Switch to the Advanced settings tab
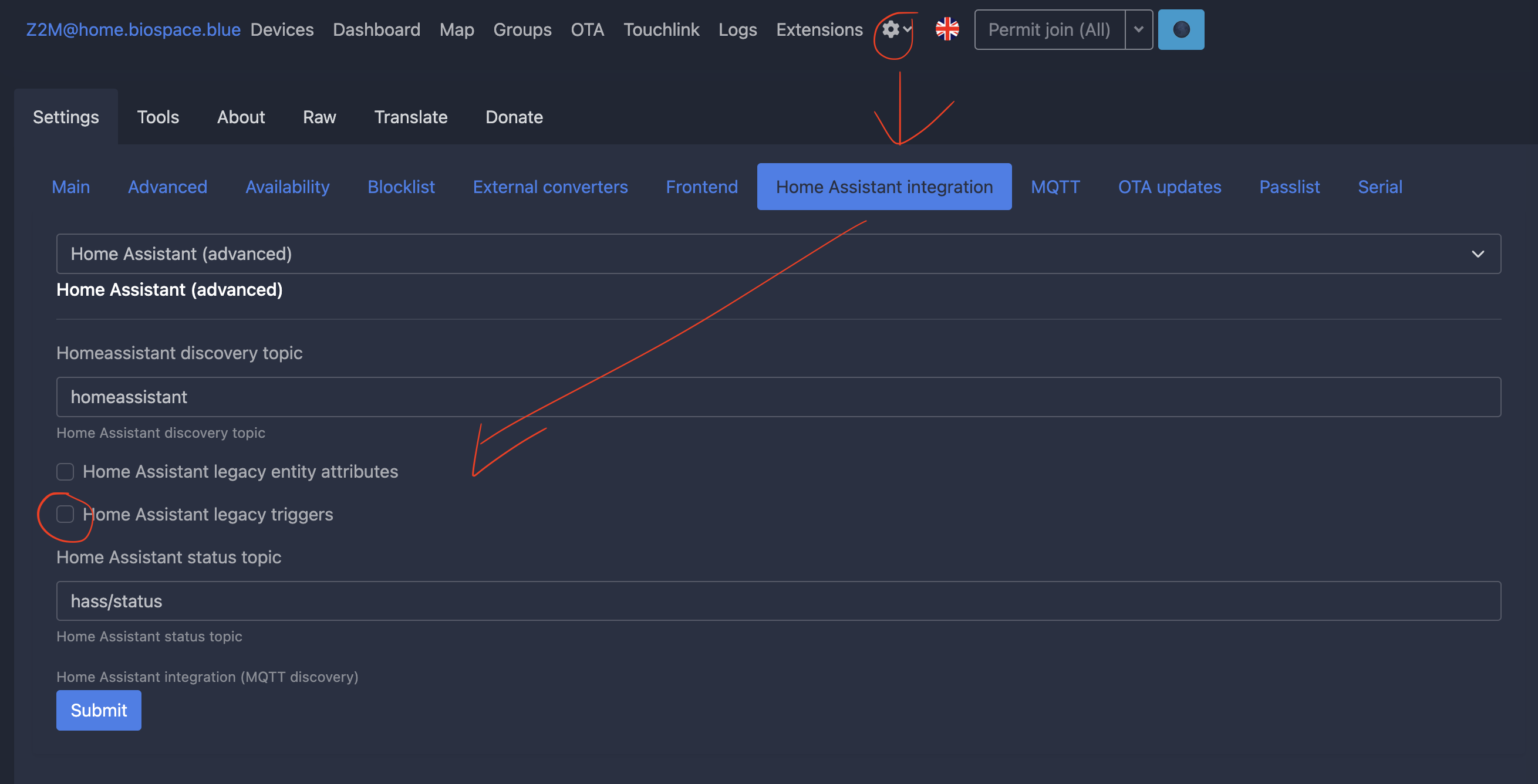Screen dimensions: 1538x784 pyautogui.click(x=168, y=187)
